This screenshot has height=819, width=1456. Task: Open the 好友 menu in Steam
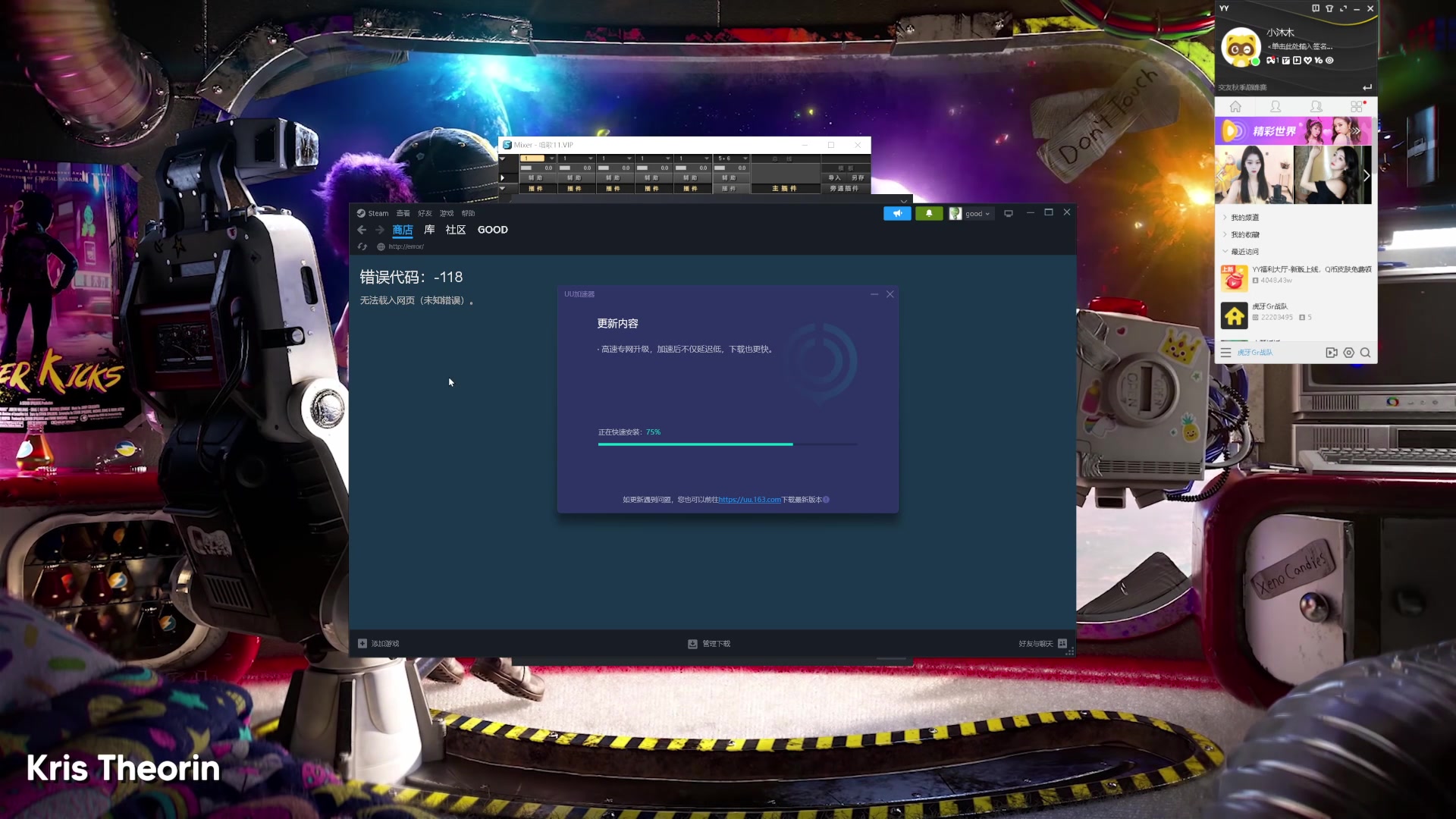coord(425,213)
